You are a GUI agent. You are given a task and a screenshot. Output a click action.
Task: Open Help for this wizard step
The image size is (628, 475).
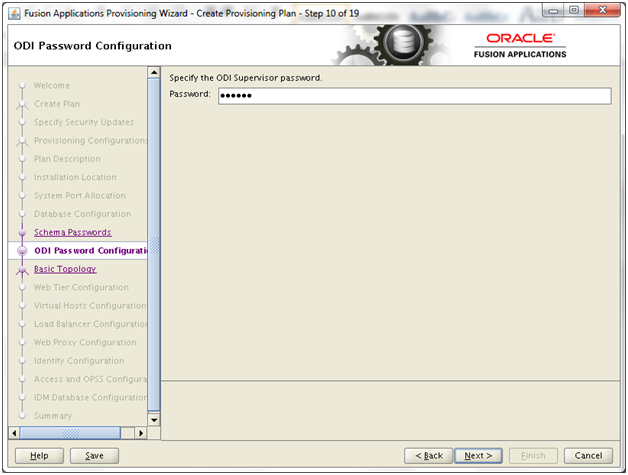coord(39,455)
